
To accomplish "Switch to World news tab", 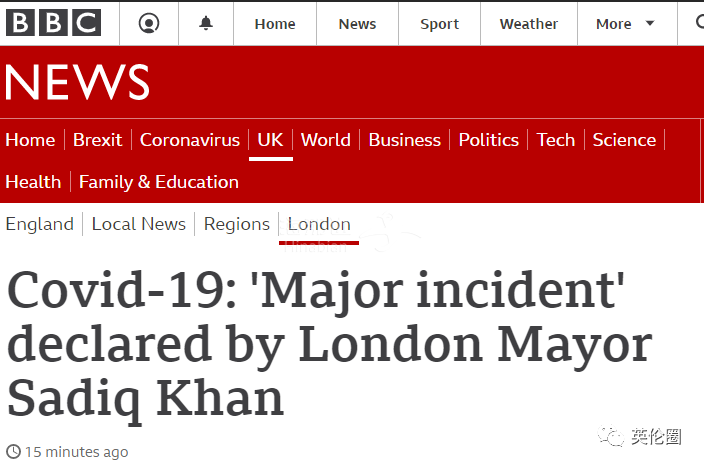I will pos(326,140).
